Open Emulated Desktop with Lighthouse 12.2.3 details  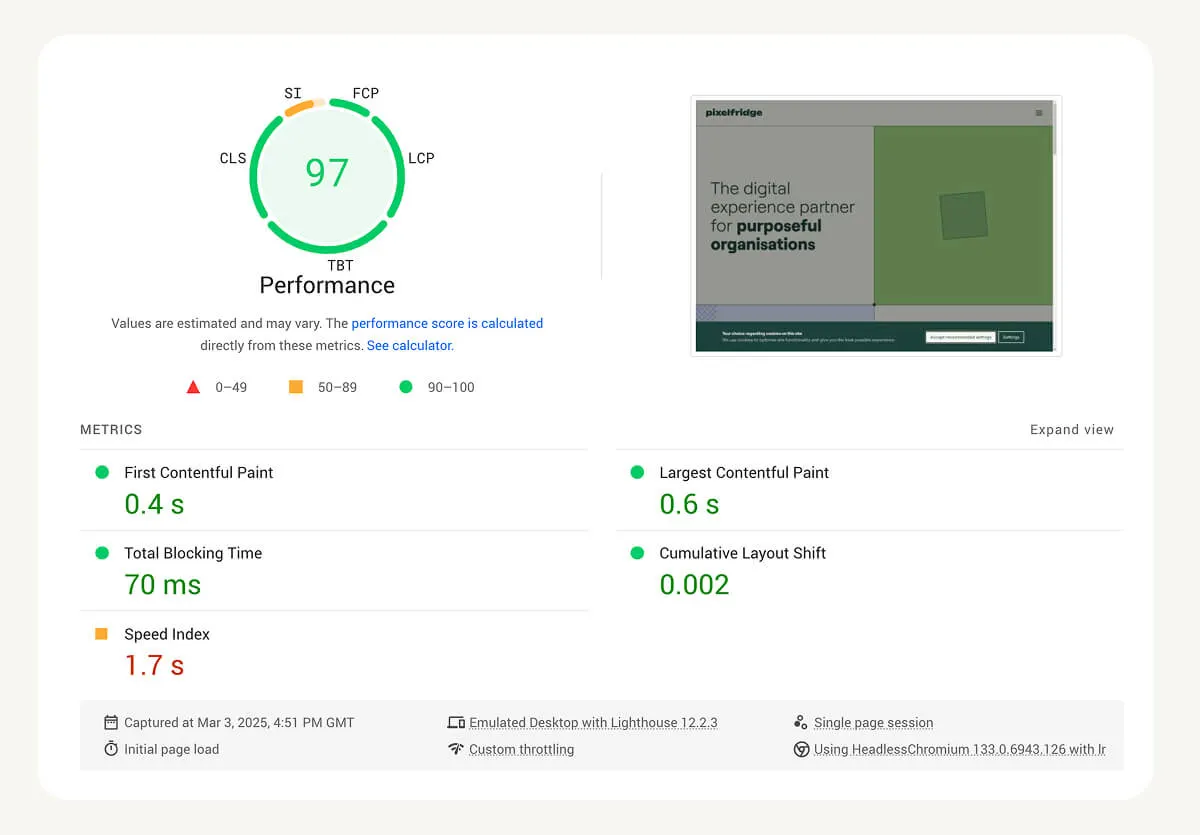point(593,722)
